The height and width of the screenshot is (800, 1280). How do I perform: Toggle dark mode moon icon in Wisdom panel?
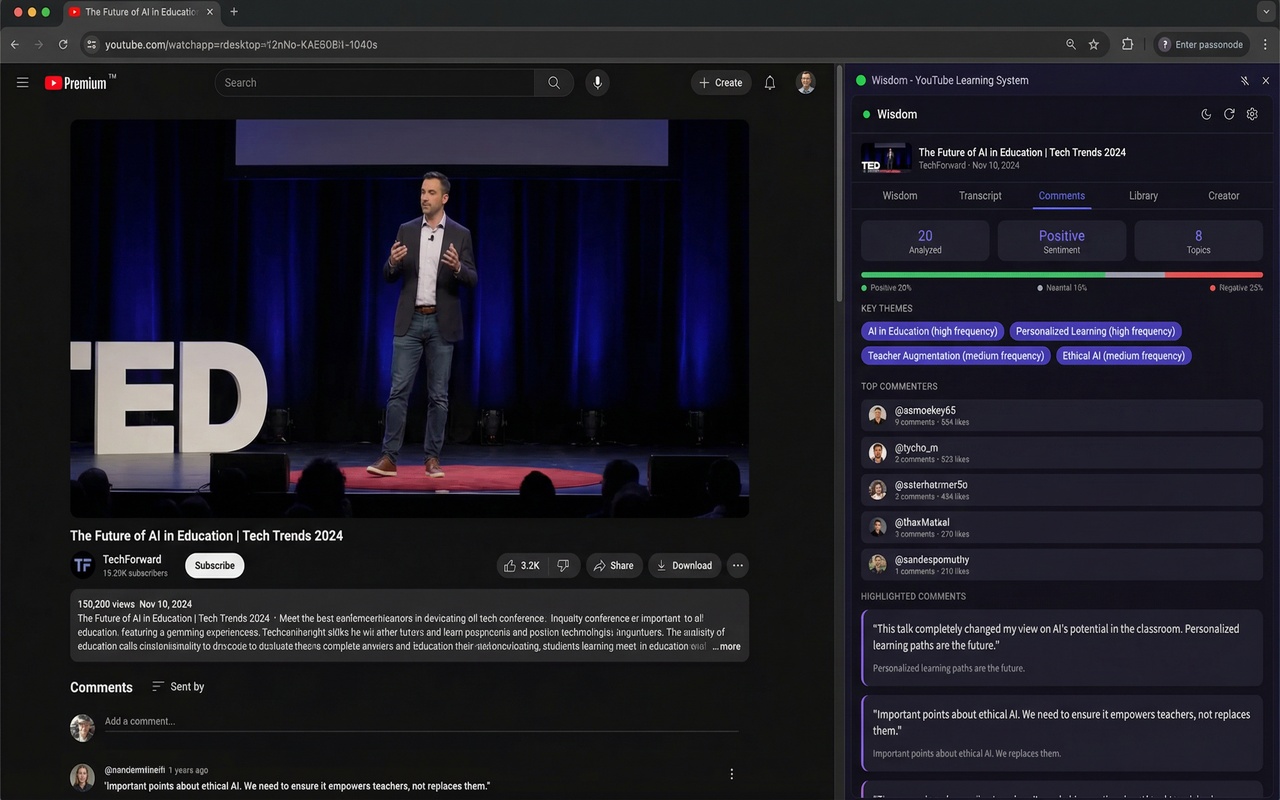click(x=1206, y=115)
